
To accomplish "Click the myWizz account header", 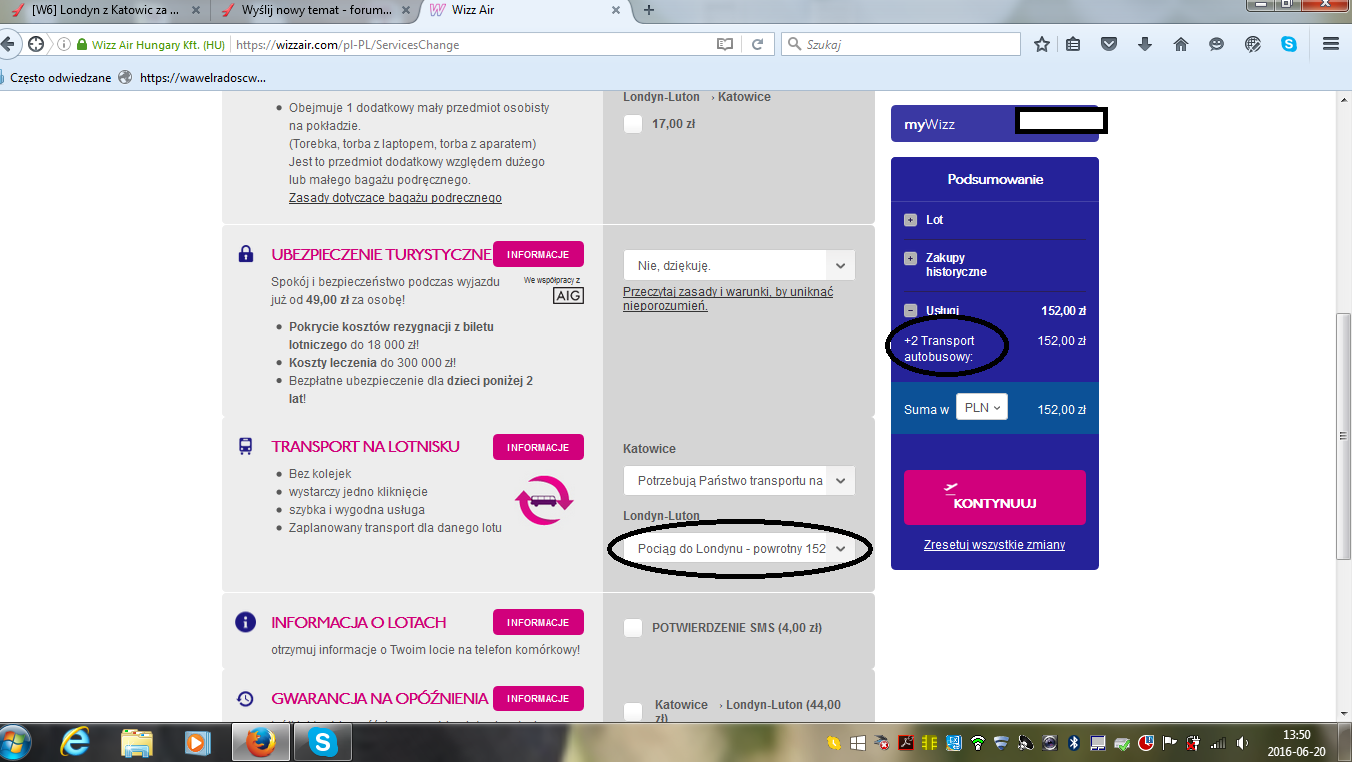I will [994, 124].
